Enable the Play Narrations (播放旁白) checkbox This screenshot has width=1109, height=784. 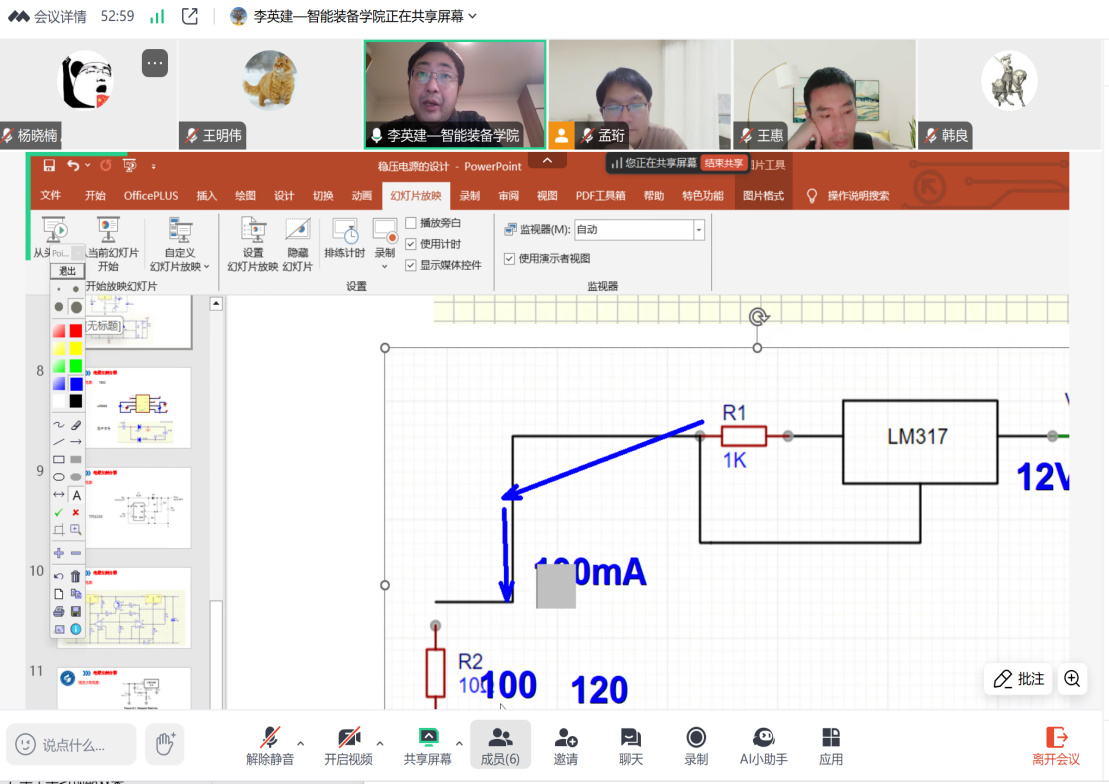tap(411, 223)
